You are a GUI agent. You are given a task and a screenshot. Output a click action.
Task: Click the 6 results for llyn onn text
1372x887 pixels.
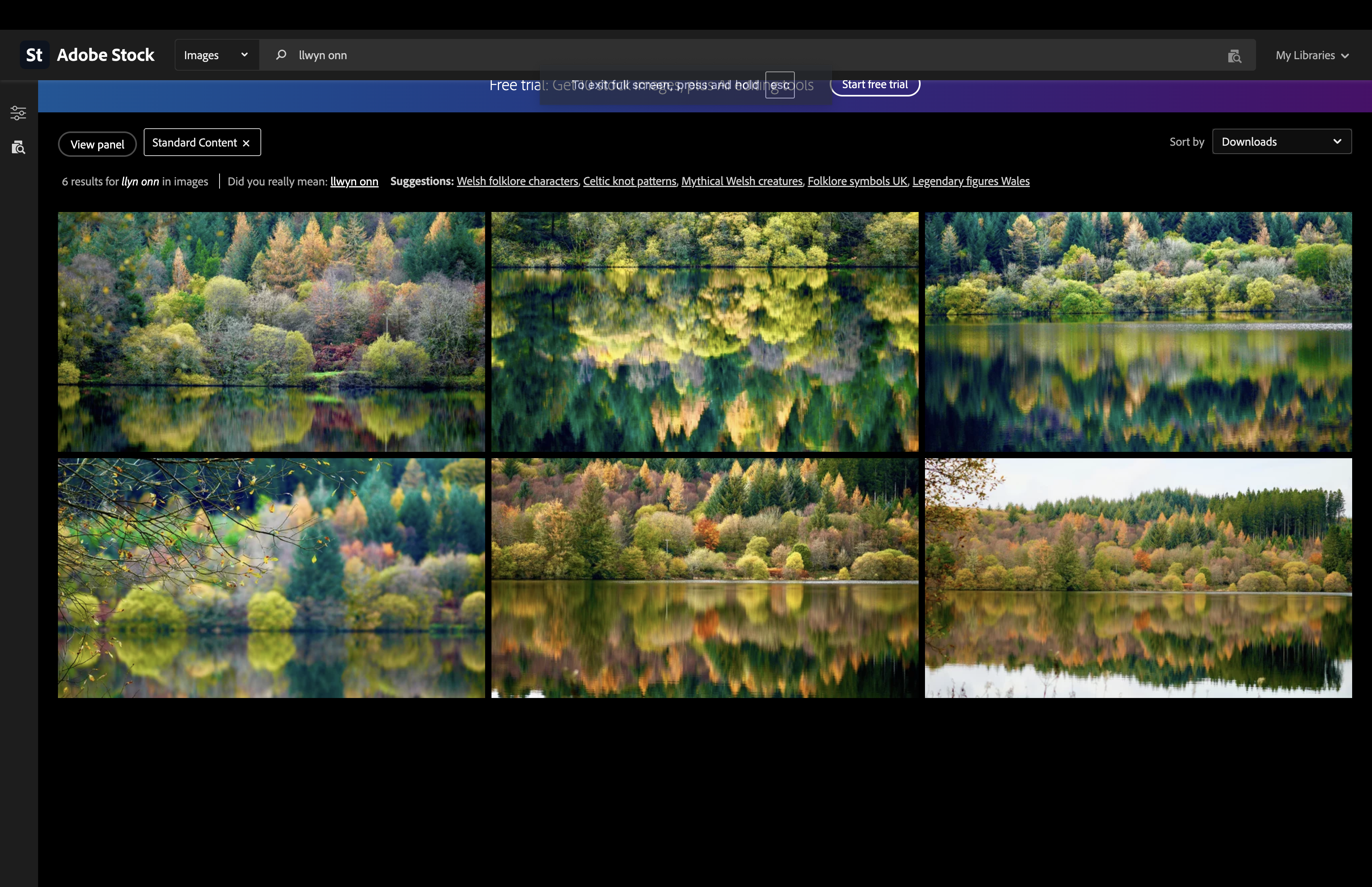[135, 181]
